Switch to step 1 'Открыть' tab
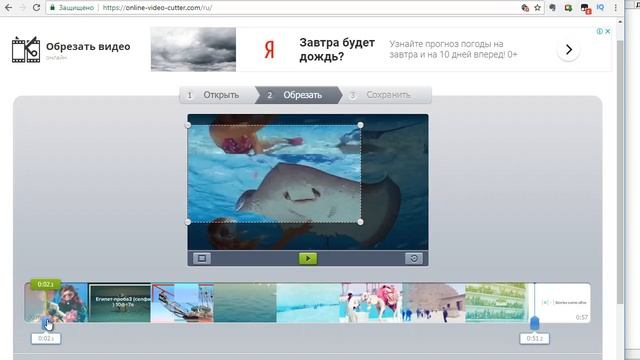This screenshot has width=640, height=360. tap(217, 95)
